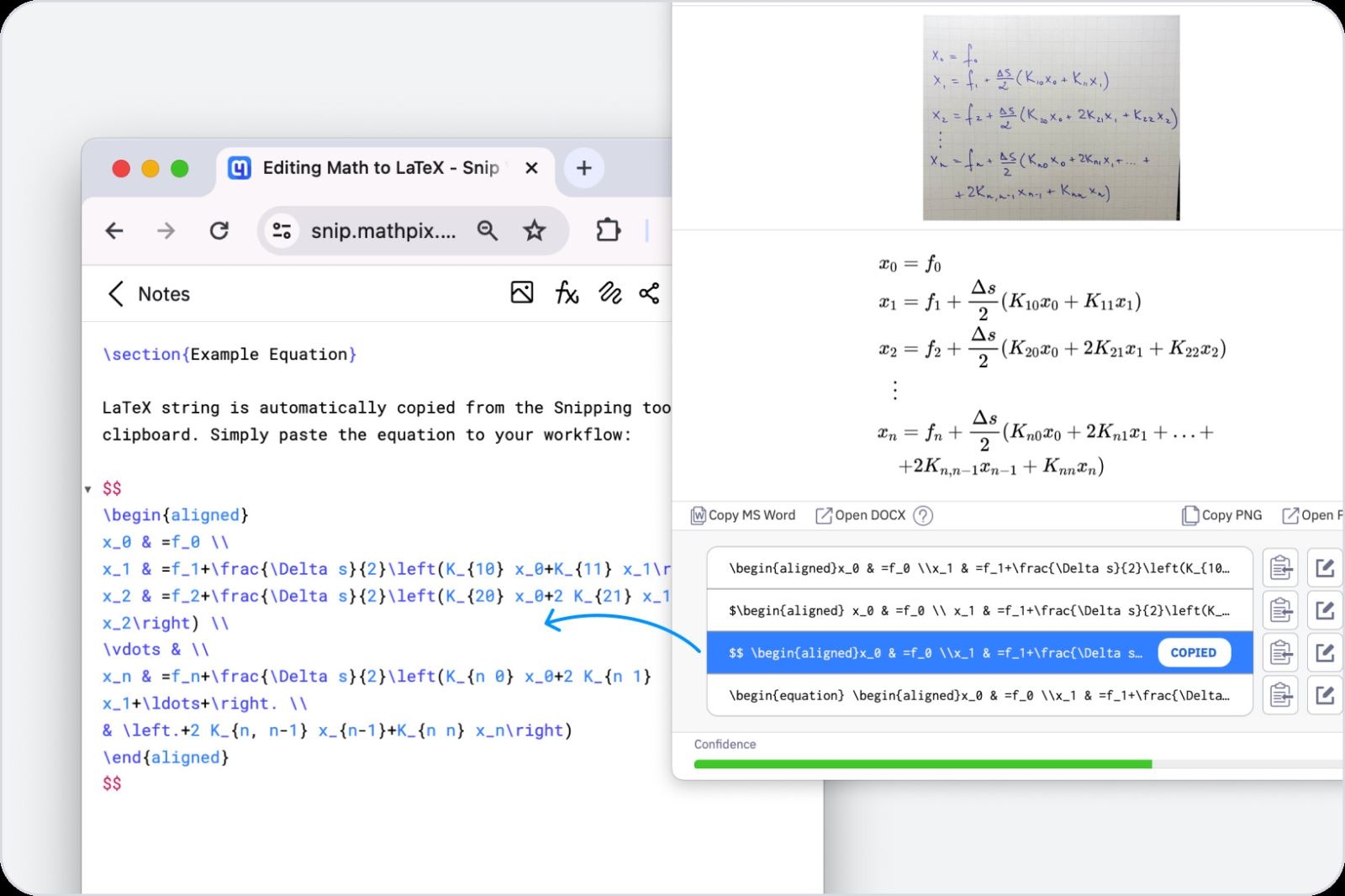Click the share icon next to the drawing tool

tap(650, 293)
